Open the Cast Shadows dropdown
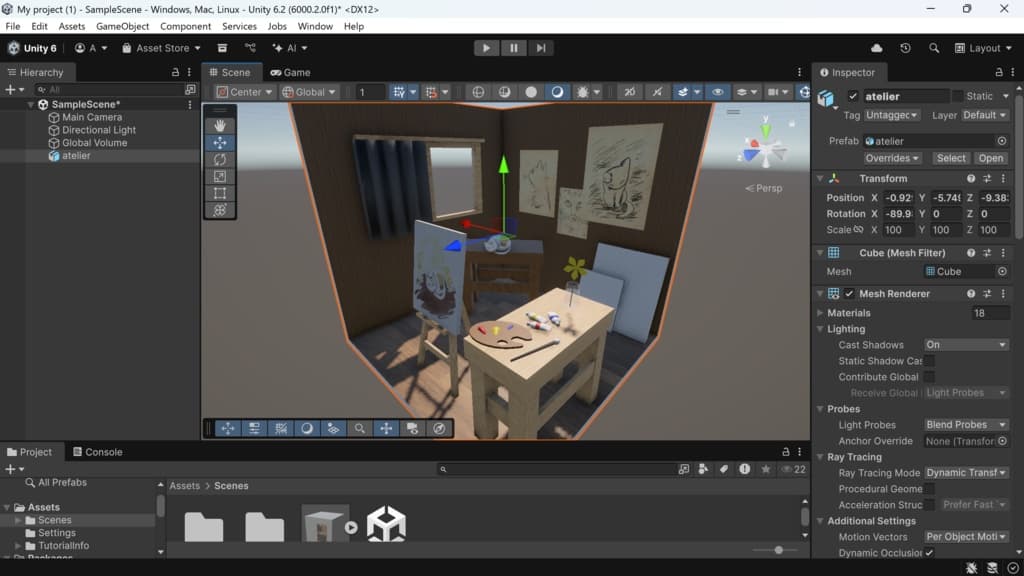This screenshot has height=576, width=1024. click(965, 345)
